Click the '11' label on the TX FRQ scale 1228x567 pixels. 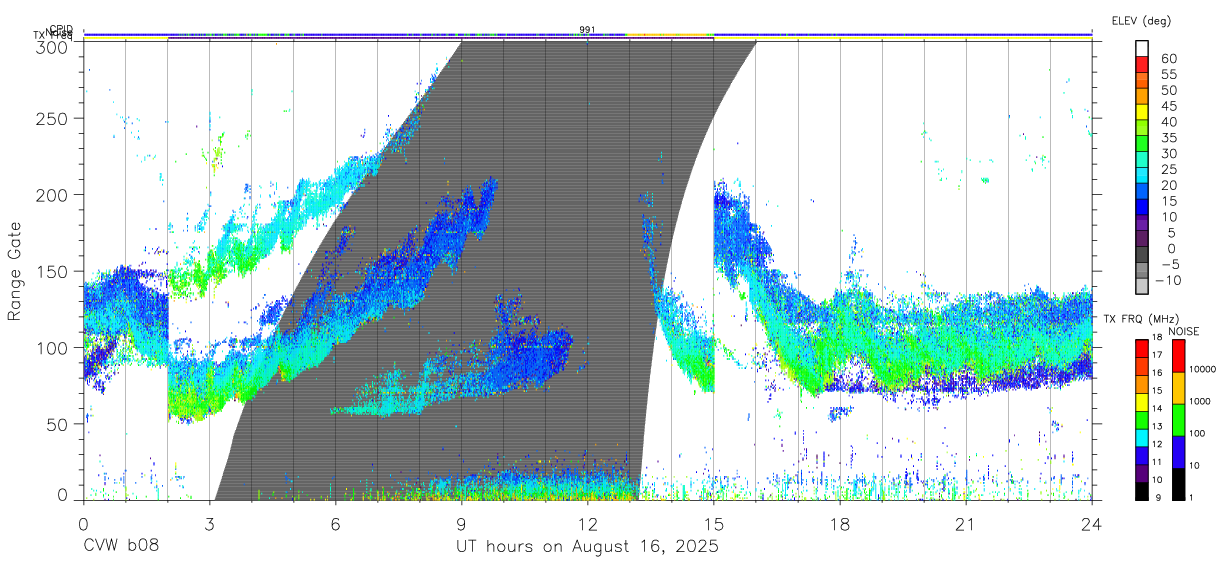(x=1155, y=462)
